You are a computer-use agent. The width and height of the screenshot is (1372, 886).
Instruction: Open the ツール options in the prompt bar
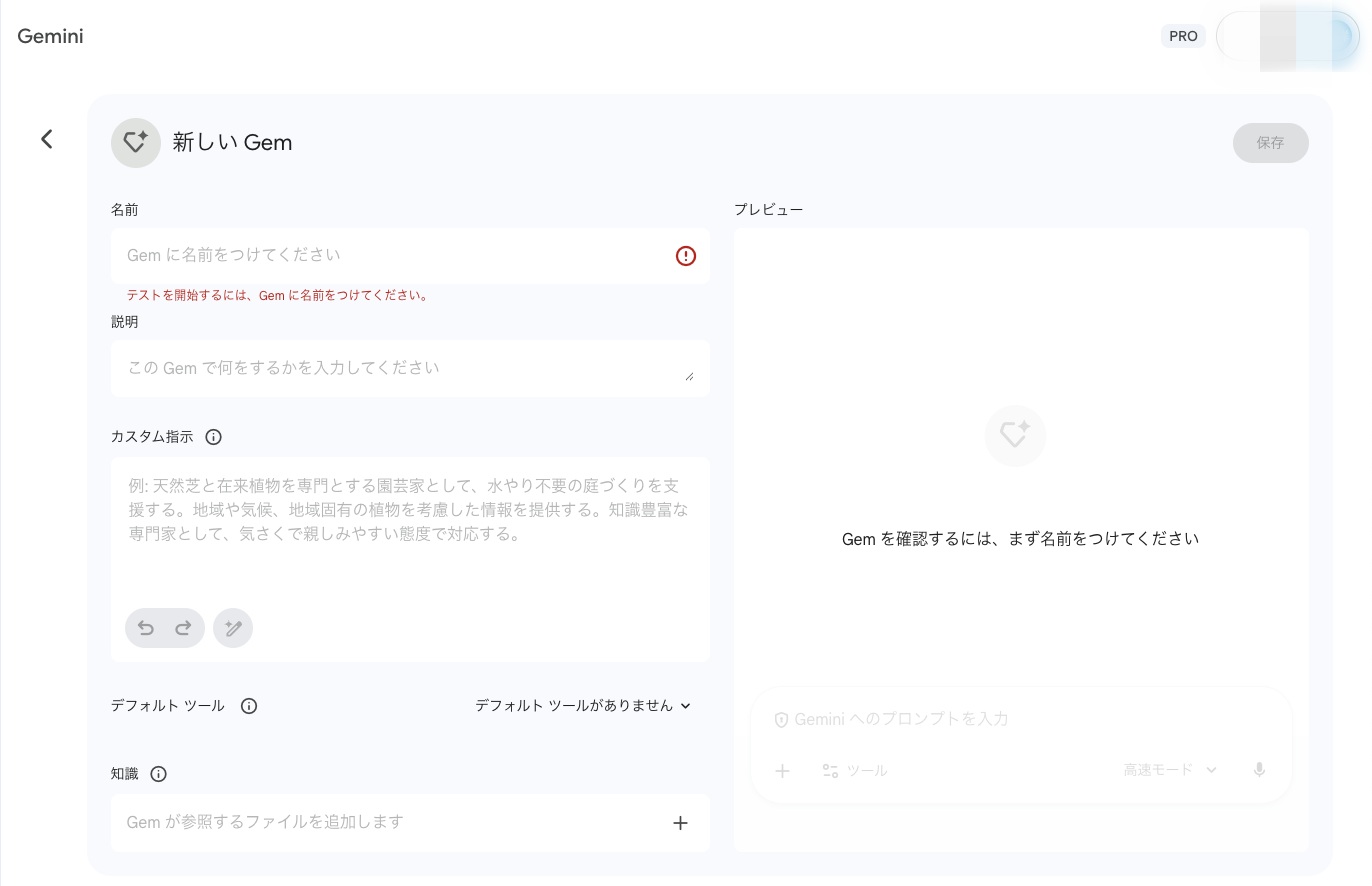pyautogui.click(x=855, y=770)
